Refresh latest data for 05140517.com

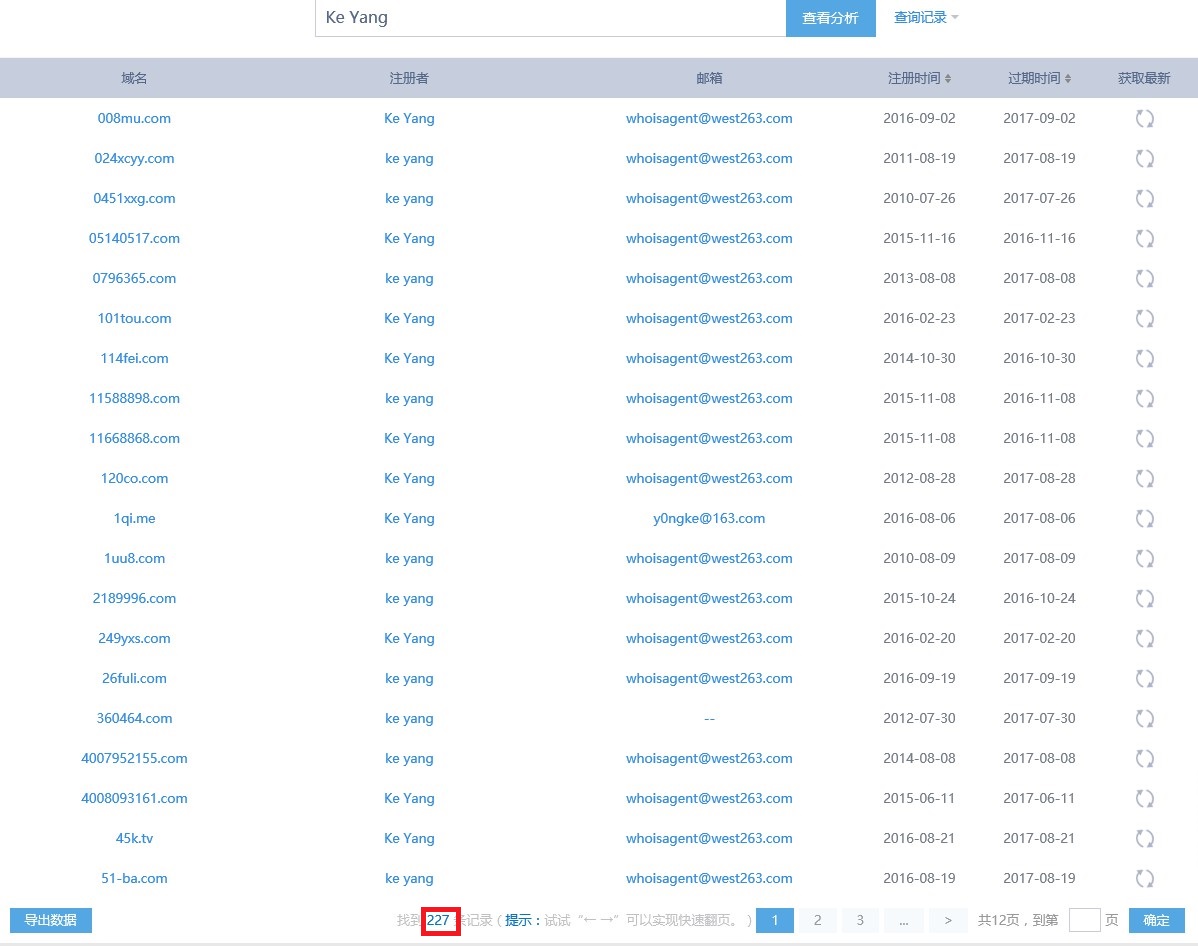click(1144, 238)
